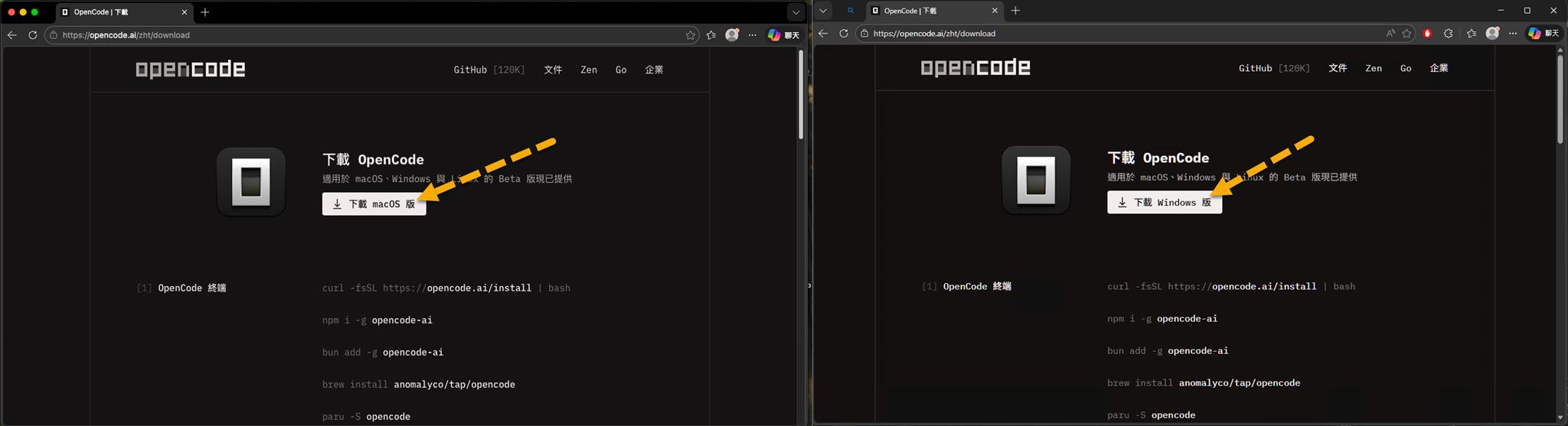1568x426 pixels.
Task: Open a new tab in the macOS browser
Action: (204, 12)
